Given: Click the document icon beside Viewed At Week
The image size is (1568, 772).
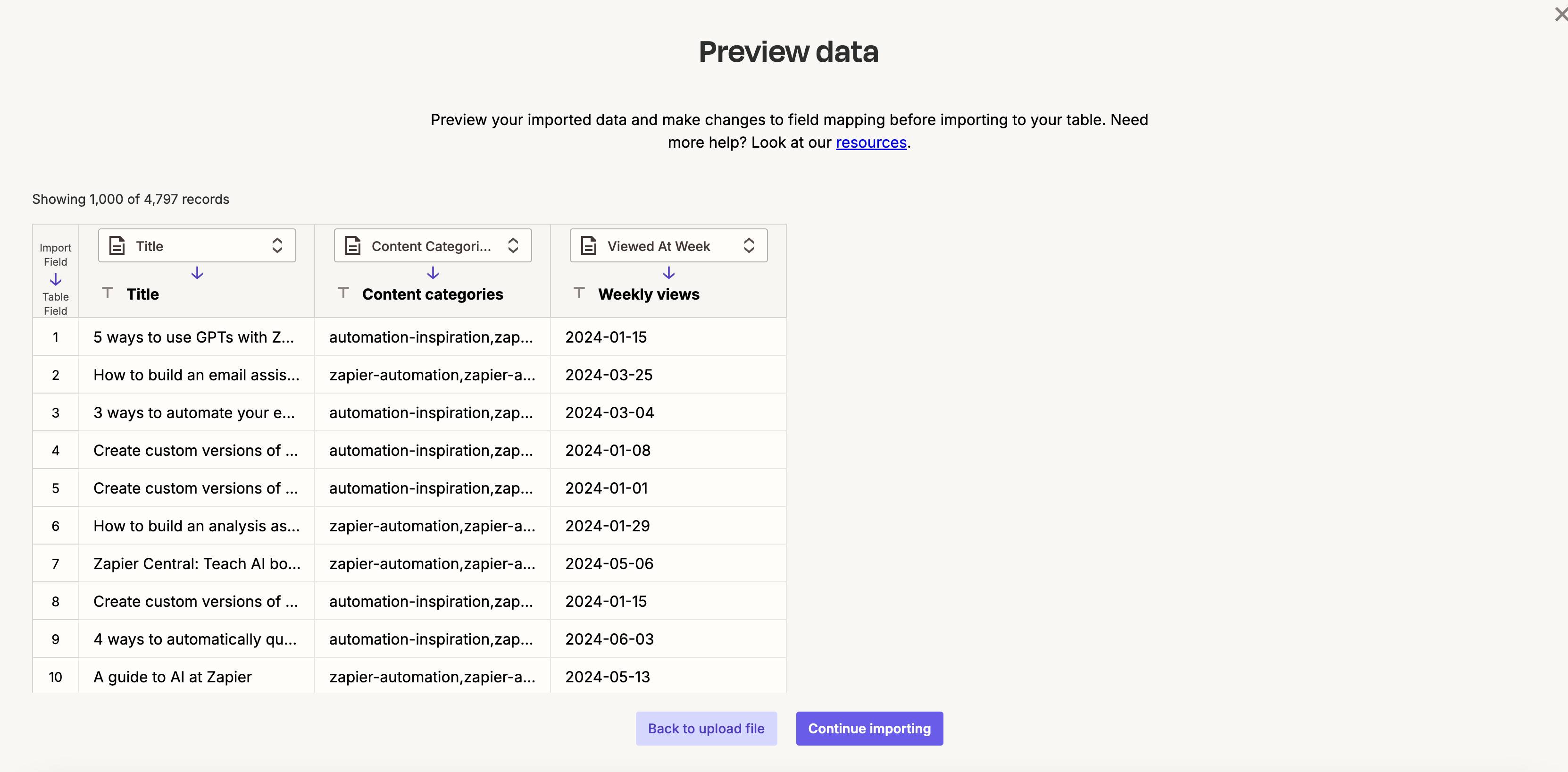Looking at the screenshot, I should click(x=589, y=245).
